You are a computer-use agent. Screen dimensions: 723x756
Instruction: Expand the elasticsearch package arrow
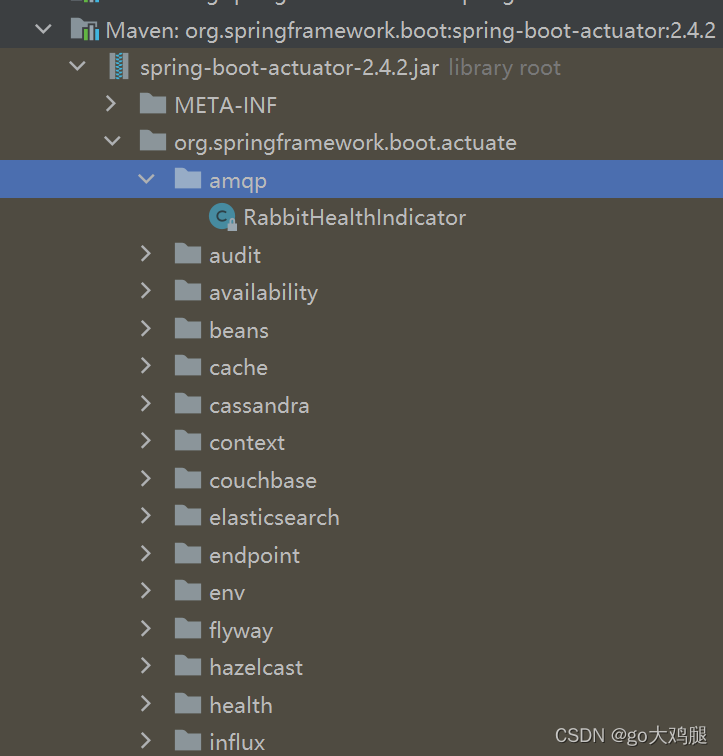(146, 516)
